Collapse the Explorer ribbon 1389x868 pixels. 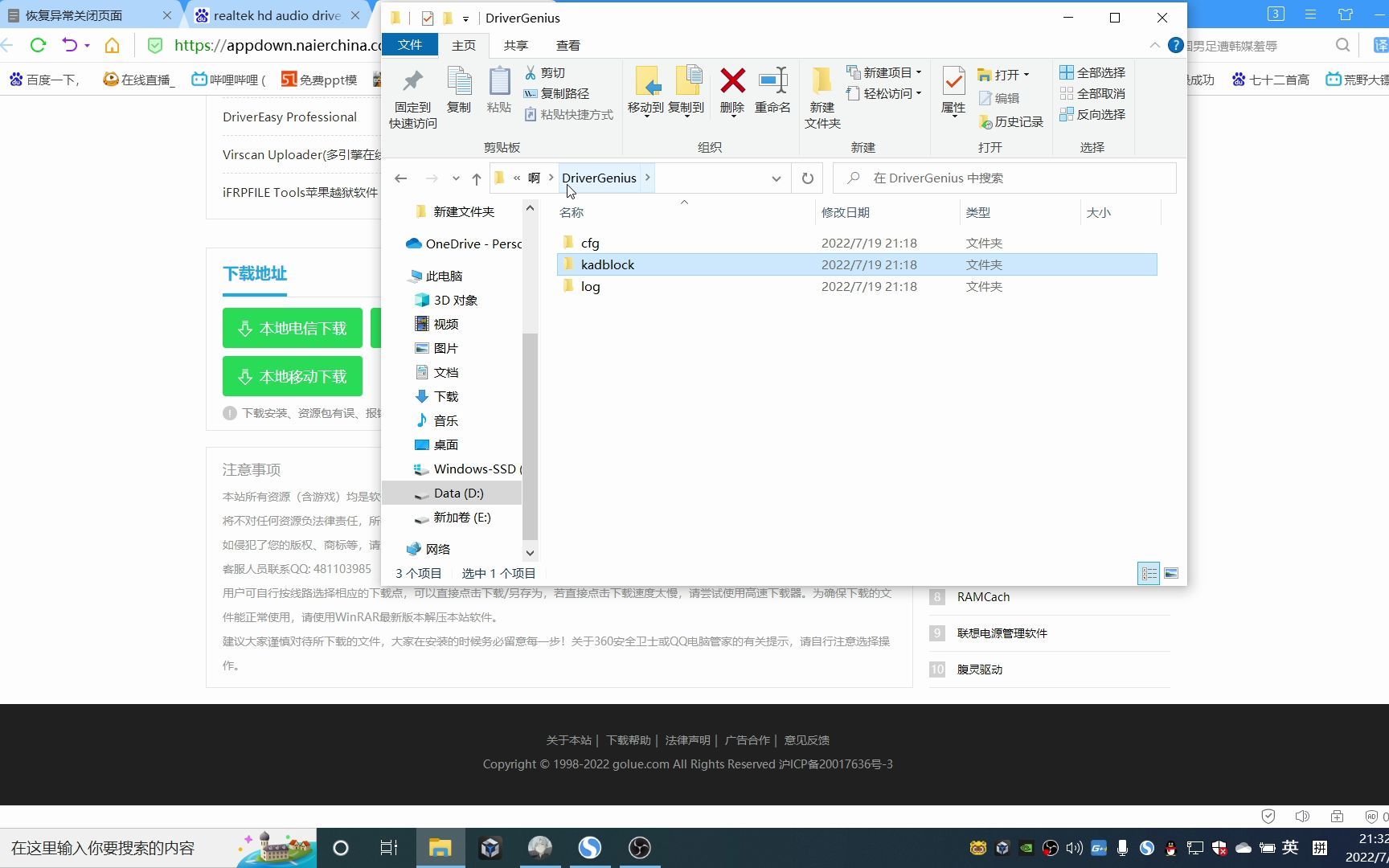[x=1155, y=46]
